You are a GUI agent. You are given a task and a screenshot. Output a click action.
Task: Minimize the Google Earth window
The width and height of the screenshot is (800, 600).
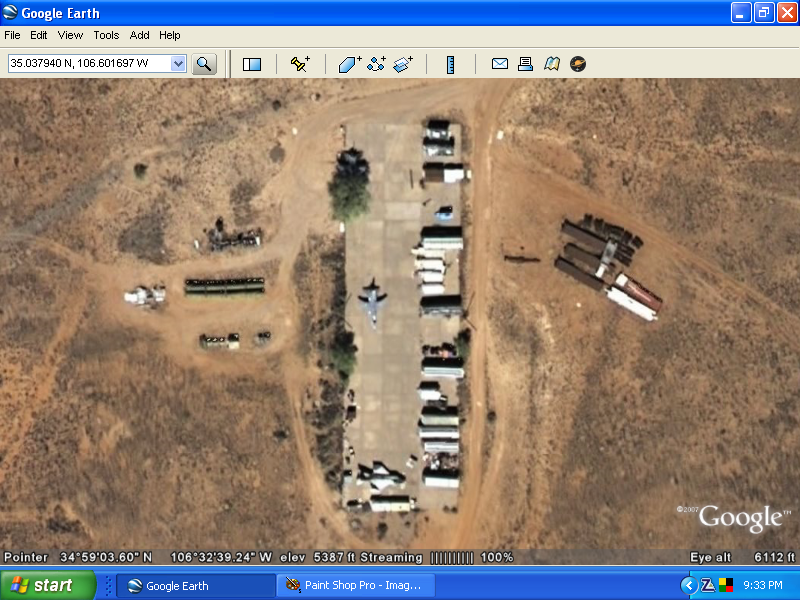741,13
